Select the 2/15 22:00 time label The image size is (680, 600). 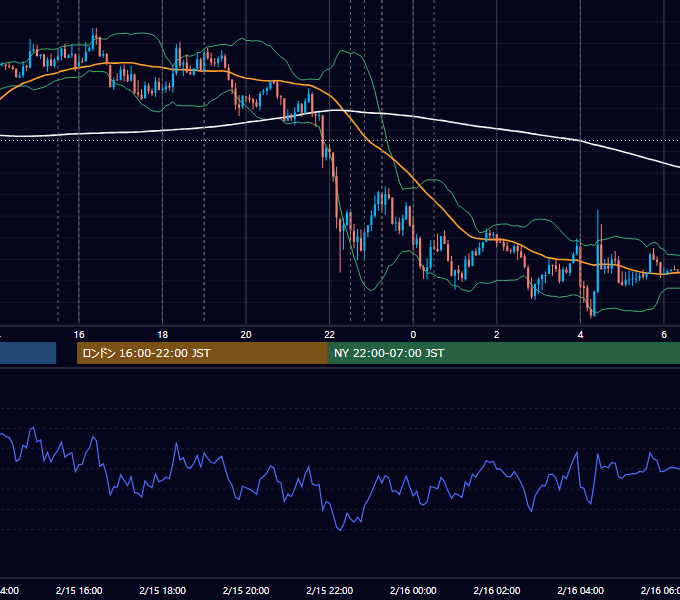pos(330,590)
